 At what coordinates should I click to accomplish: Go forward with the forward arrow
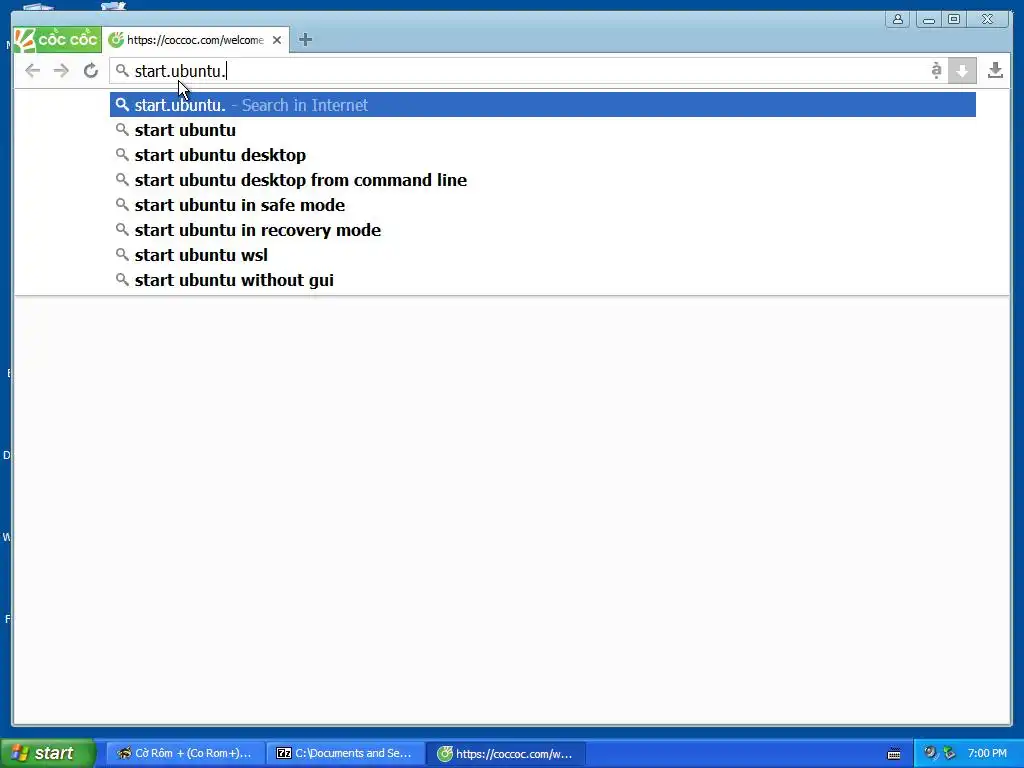[61, 71]
